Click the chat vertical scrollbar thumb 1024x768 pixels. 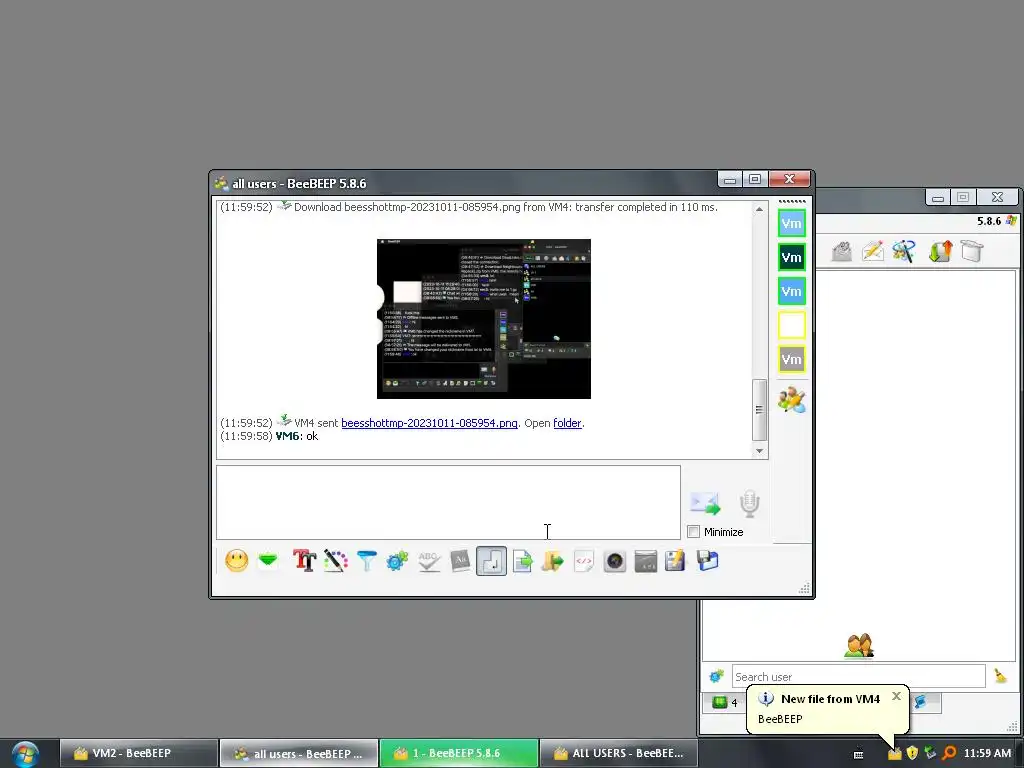tap(759, 409)
